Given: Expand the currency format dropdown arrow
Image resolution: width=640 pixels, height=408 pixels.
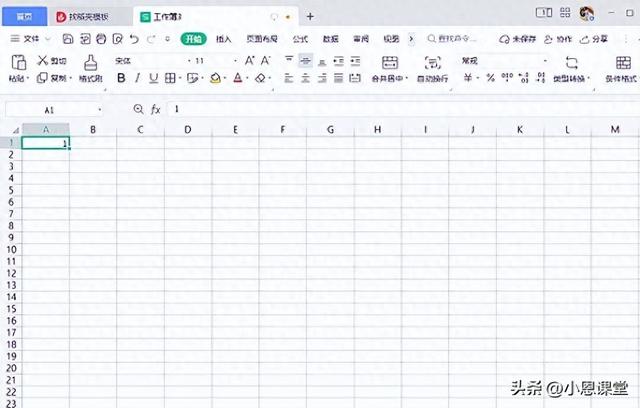Looking at the screenshot, I should click(478, 78).
